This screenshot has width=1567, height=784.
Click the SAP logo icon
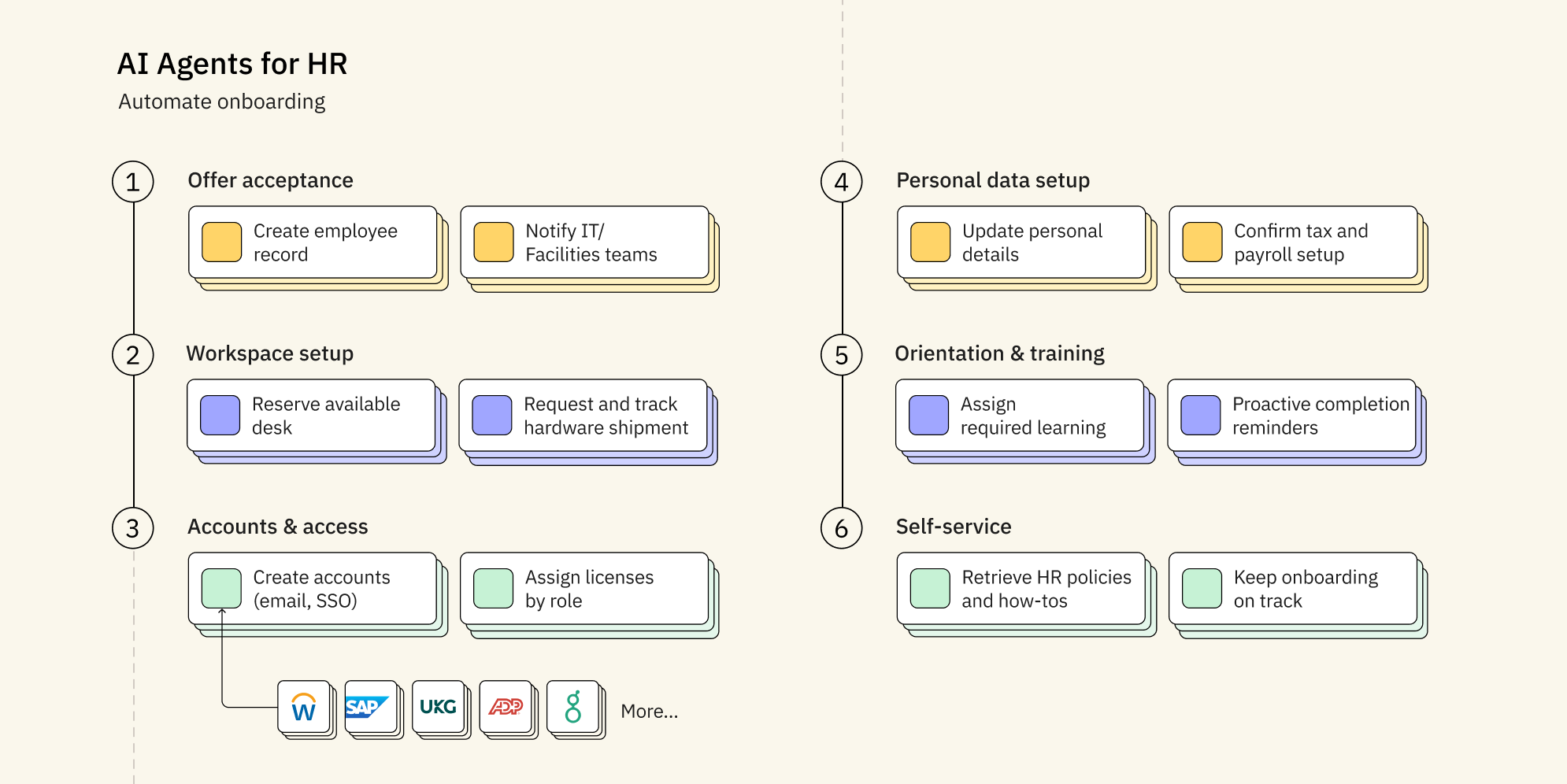coord(371,708)
